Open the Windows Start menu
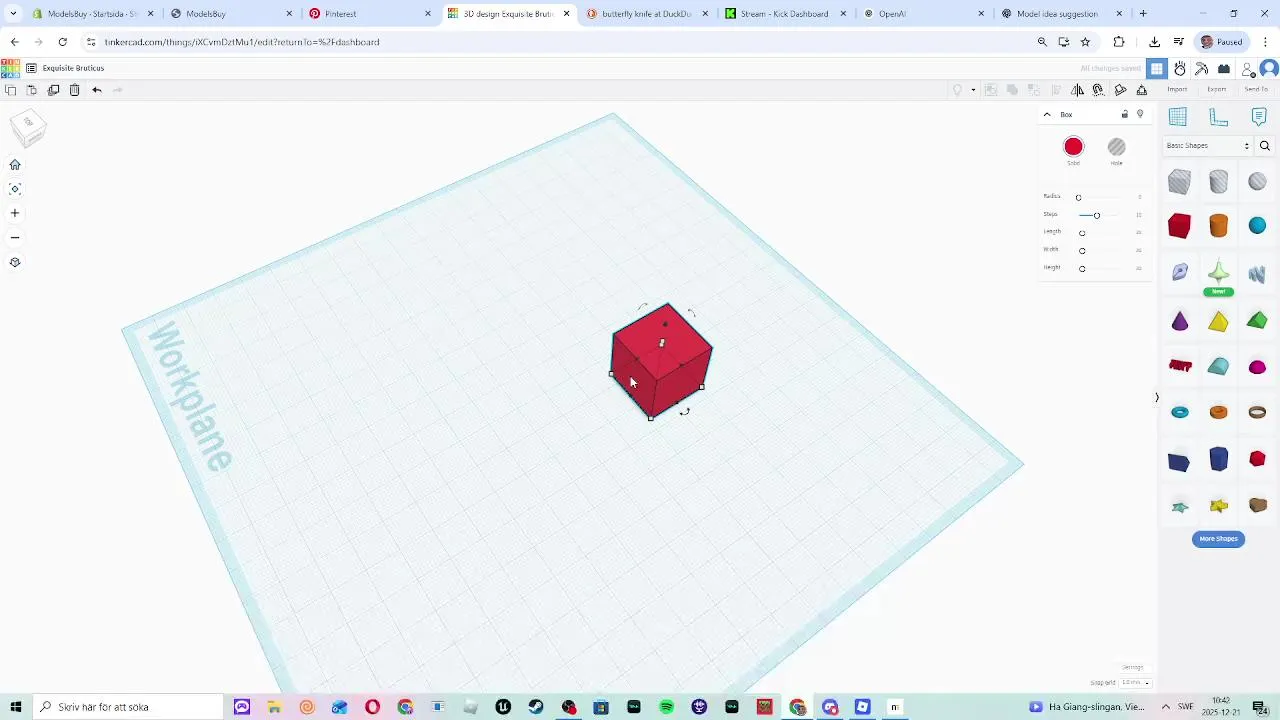Screen dimensions: 1280x720 (16, 707)
